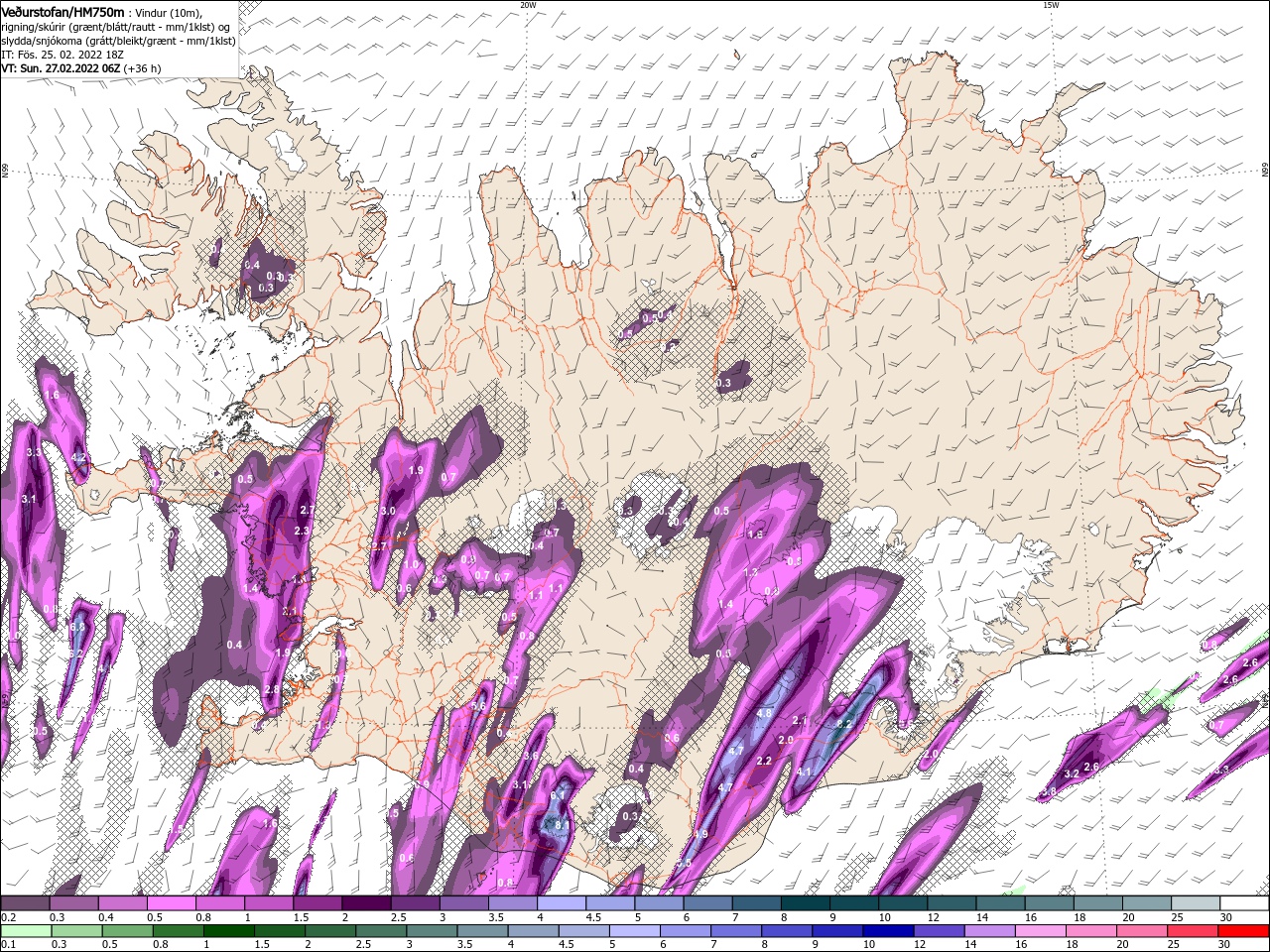Pick the light pink 16 swatch in the lower legend
1270x952 pixels.
[x=1039, y=931]
